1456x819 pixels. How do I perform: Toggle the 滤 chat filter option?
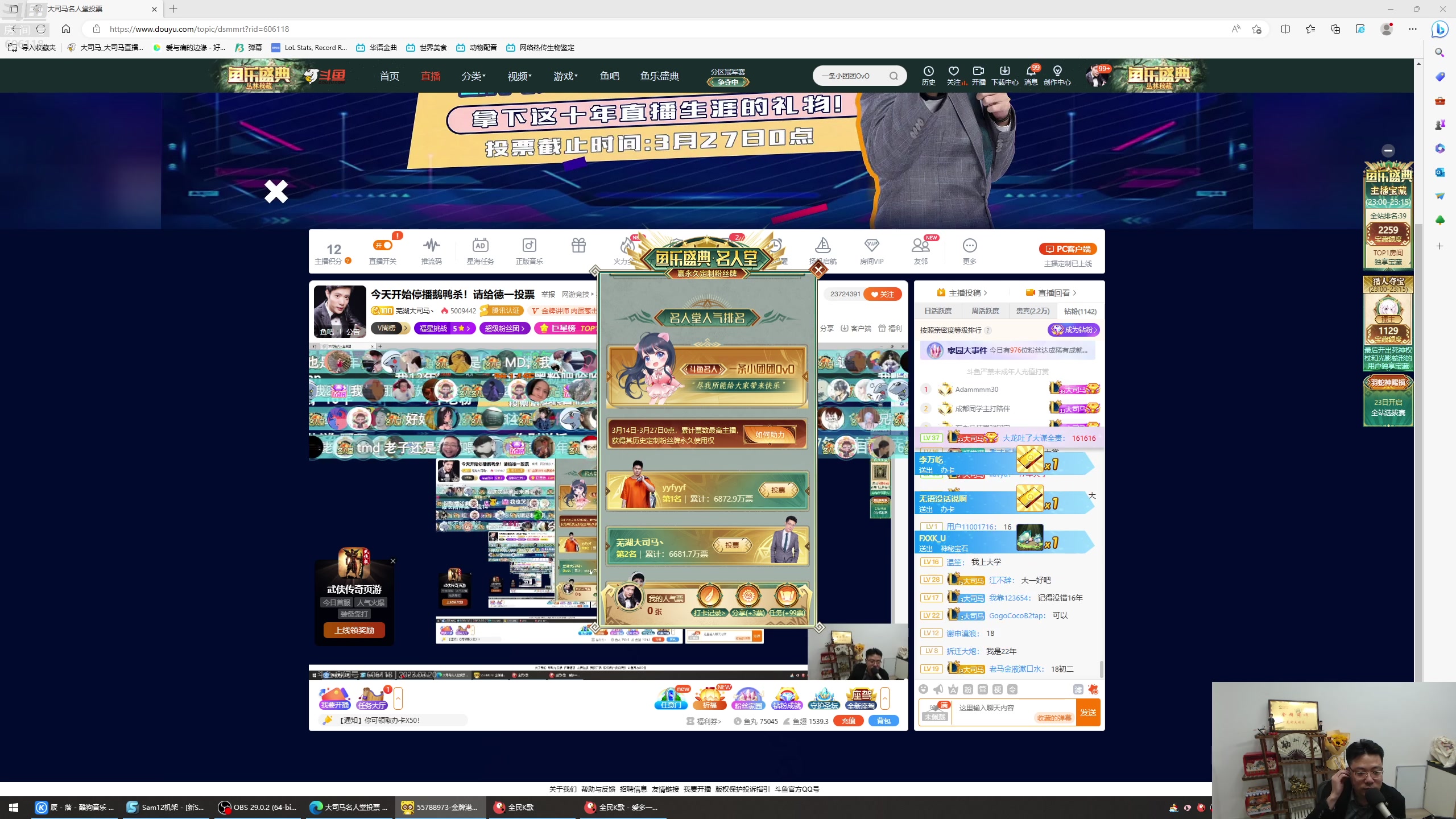tap(1078, 689)
